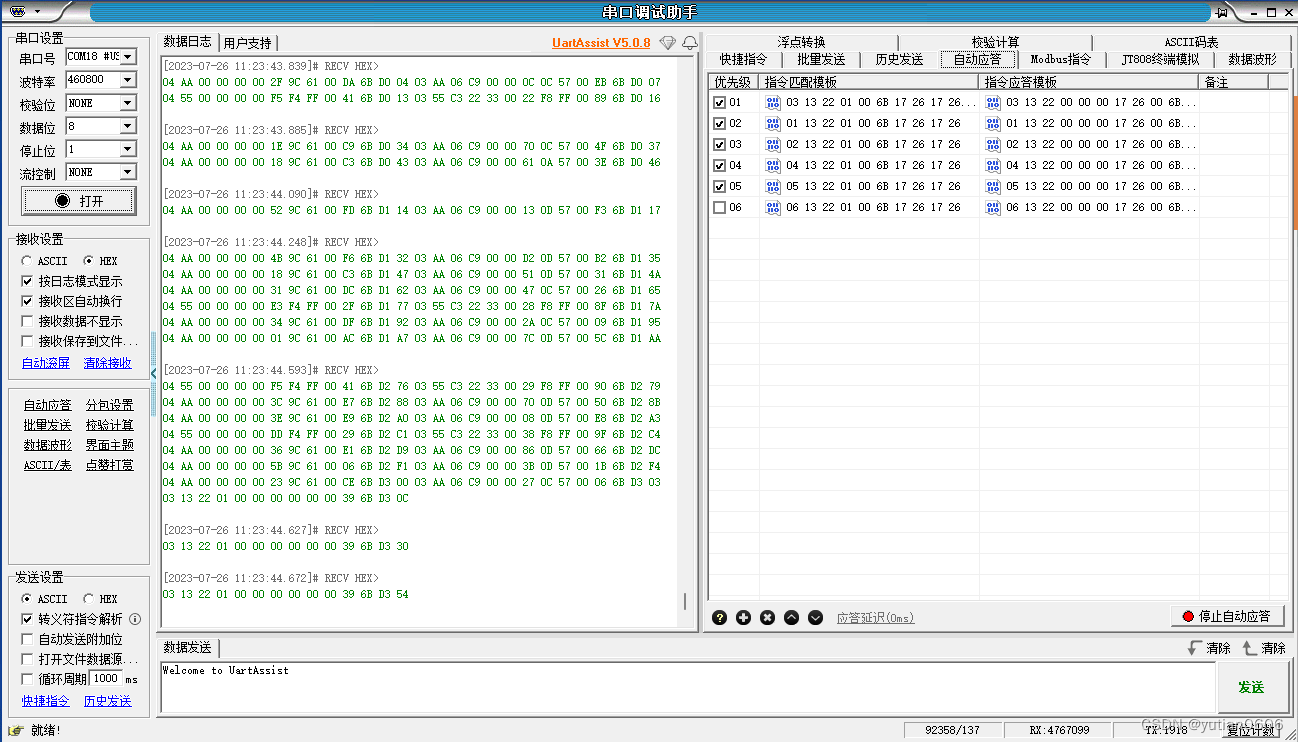This screenshot has width=1298, height=742.
Task: Click the 清除接收 link
Action: [x=107, y=363]
